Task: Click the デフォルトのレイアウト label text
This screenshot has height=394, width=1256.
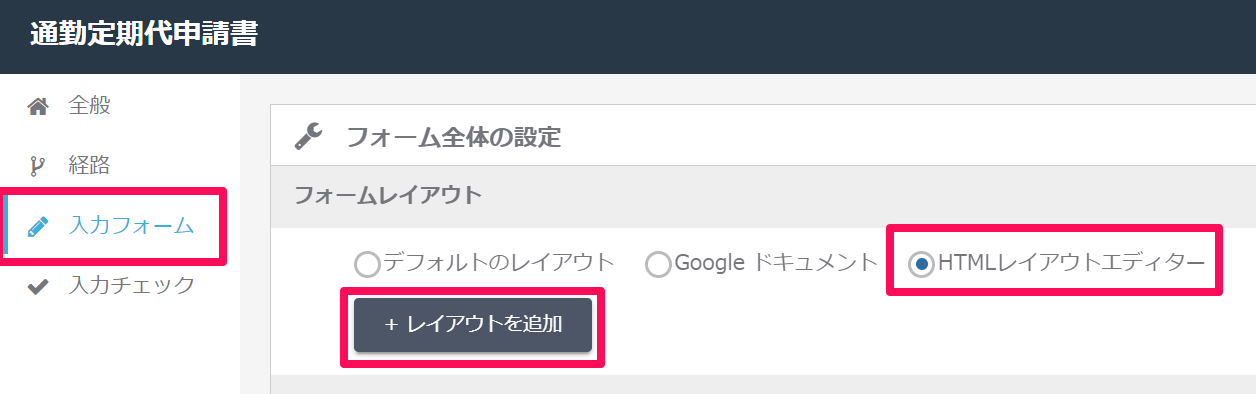Action: tap(499, 264)
